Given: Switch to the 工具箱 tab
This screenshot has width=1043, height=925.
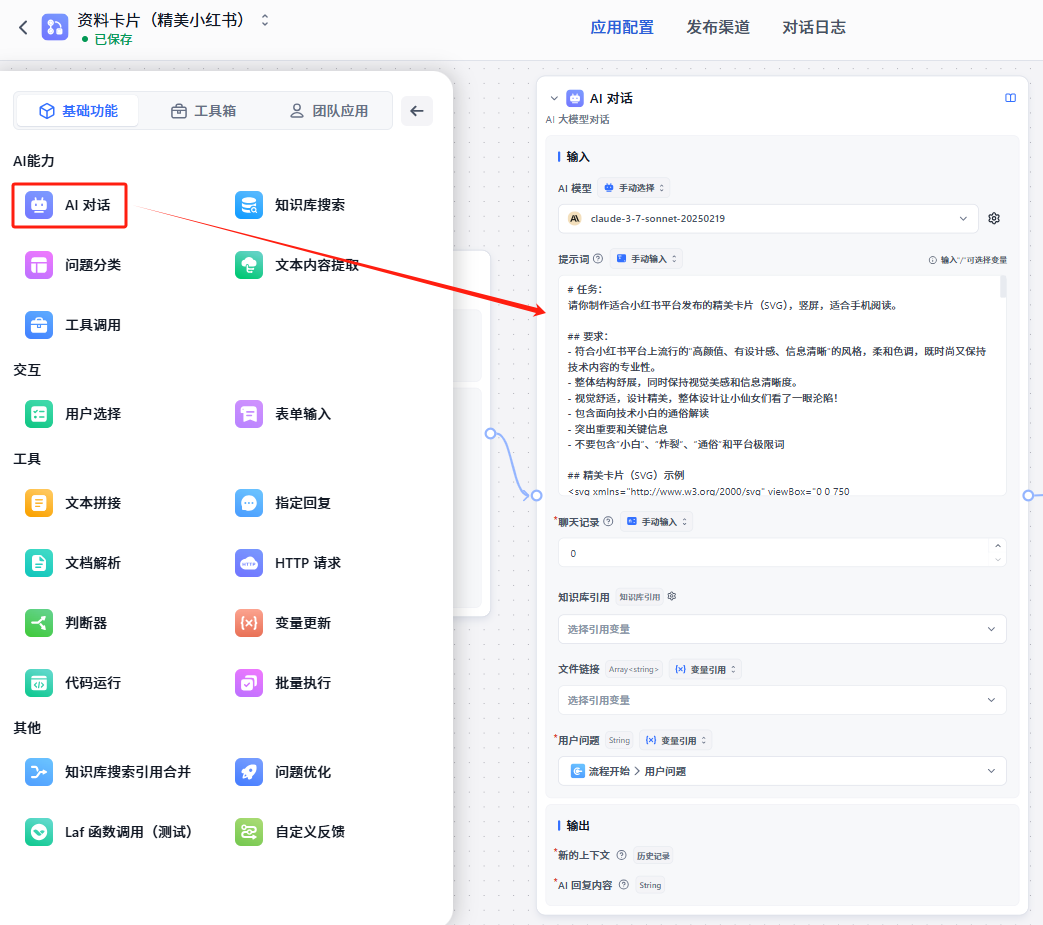Looking at the screenshot, I should coord(204,111).
